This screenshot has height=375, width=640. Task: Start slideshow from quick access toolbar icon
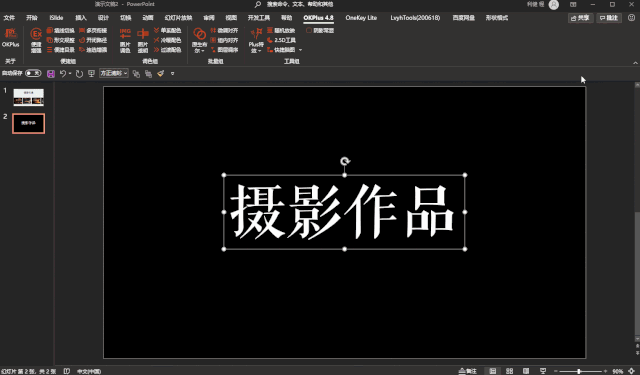(x=91, y=73)
